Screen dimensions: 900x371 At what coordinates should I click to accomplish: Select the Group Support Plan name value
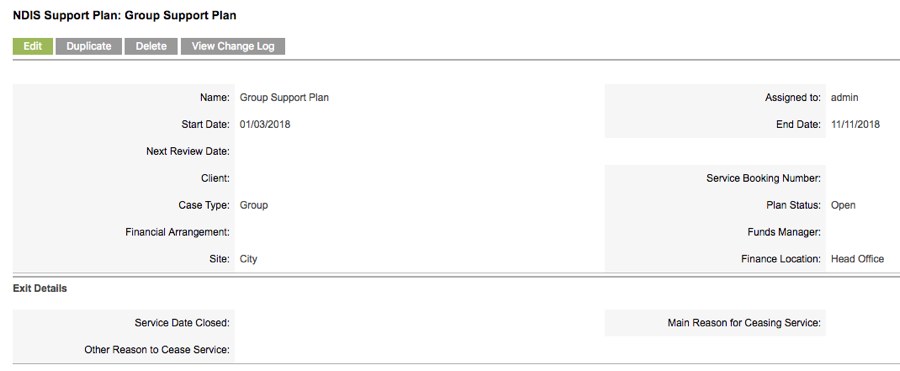pos(284,98)
